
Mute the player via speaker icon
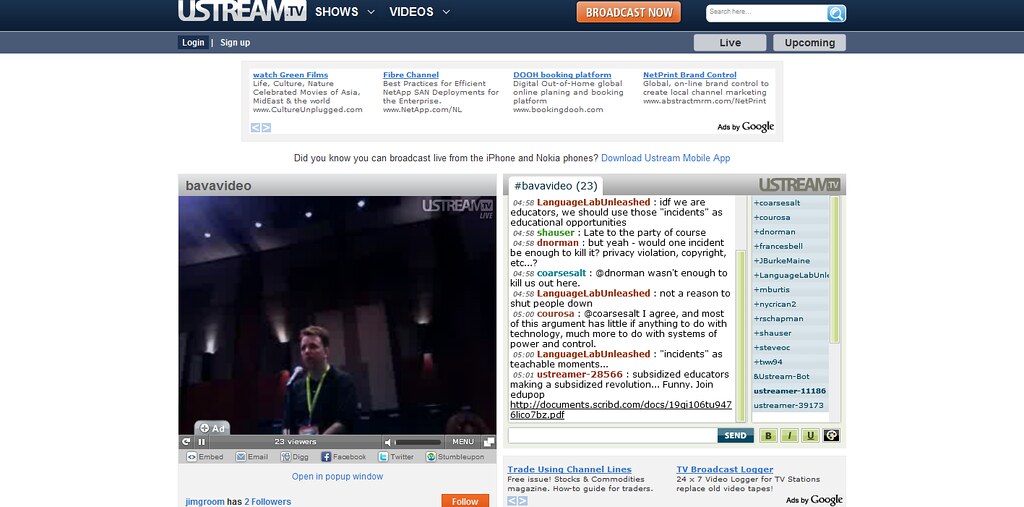point(388,442)
